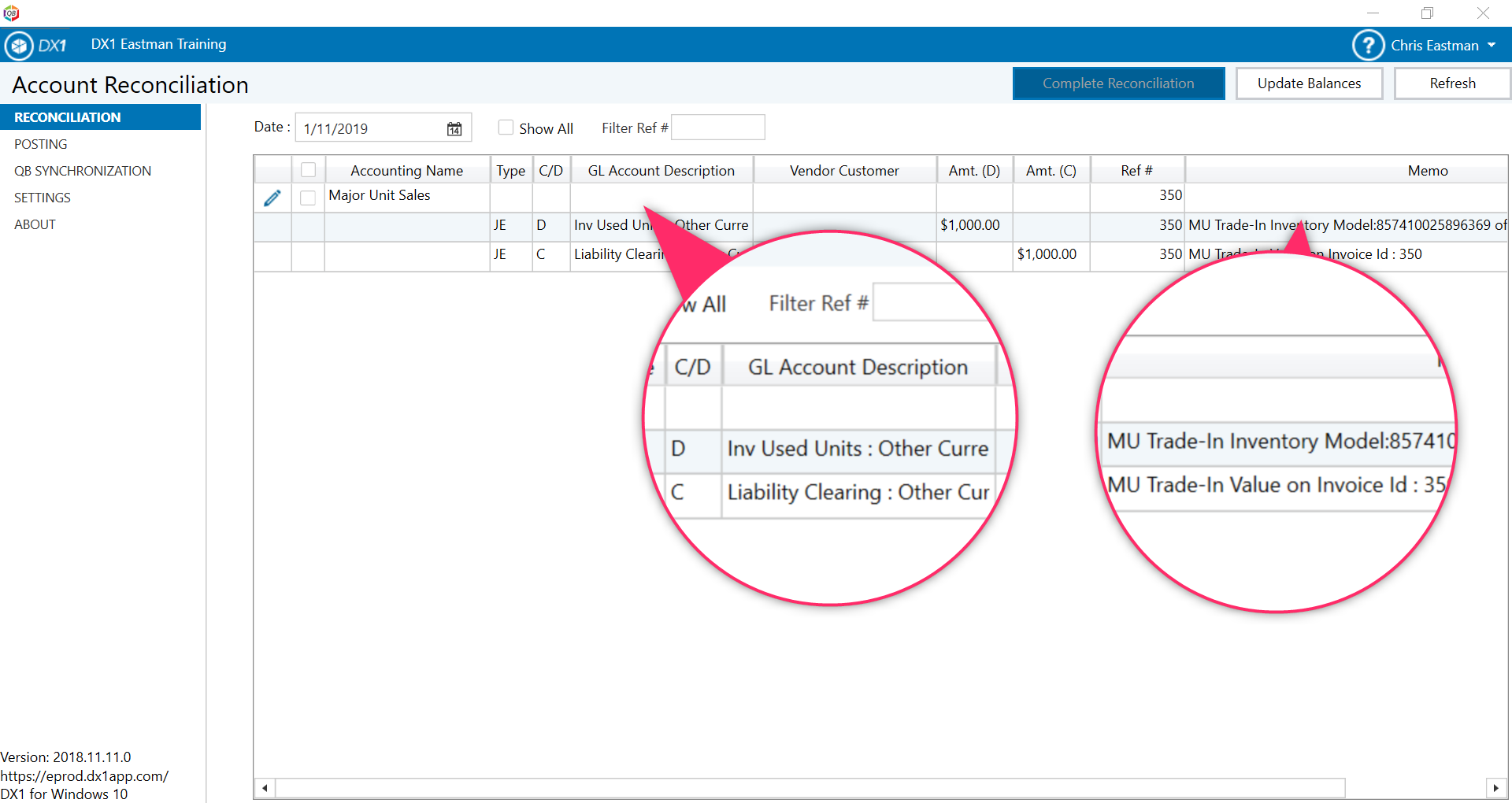This screenshot has width=1512, height=803.
Task: Refresh the reconciliation list
Action: pyautogui.click(x=1452, y=83)
